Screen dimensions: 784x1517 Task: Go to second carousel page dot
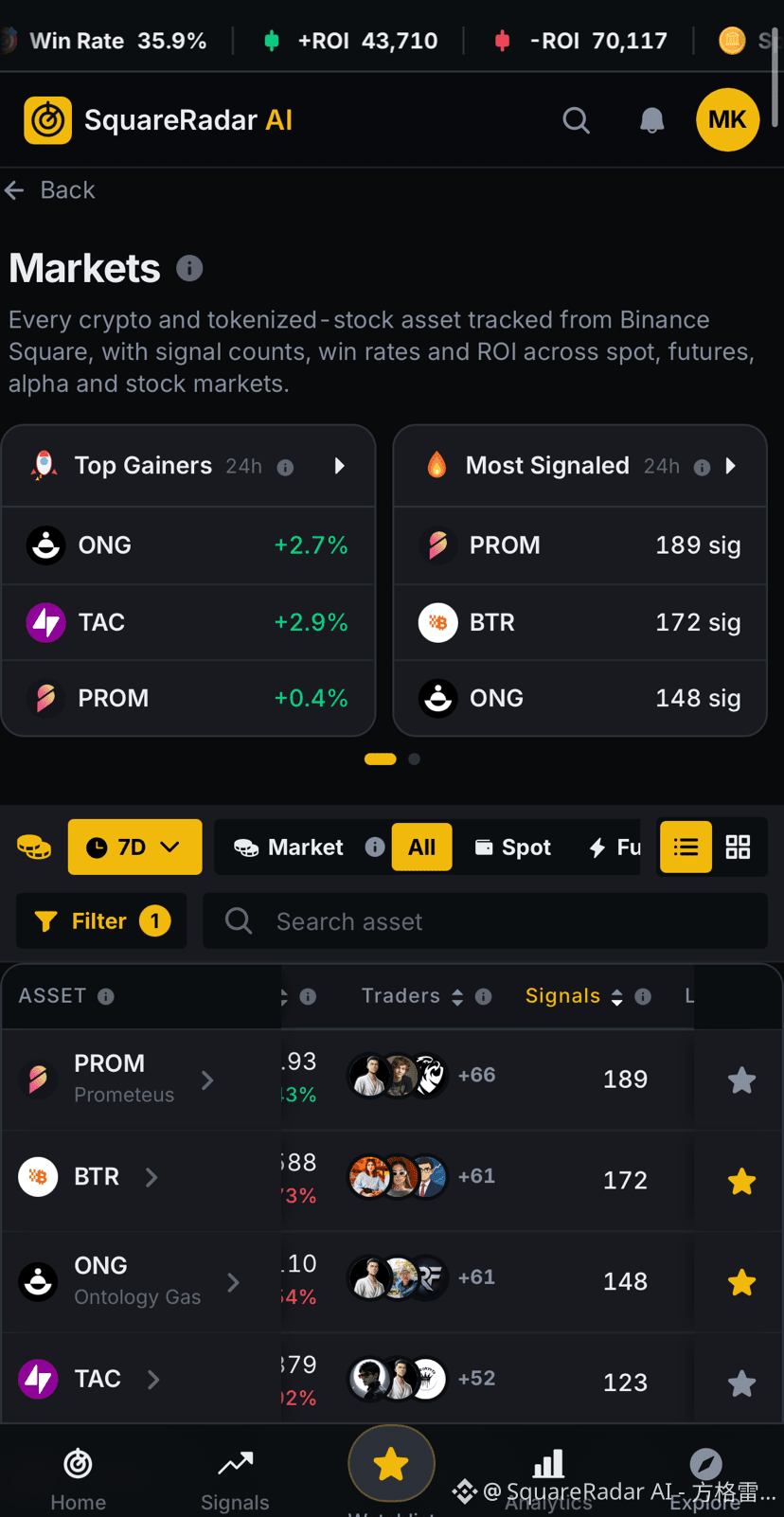pyautogui.click(x=414, y=758)
